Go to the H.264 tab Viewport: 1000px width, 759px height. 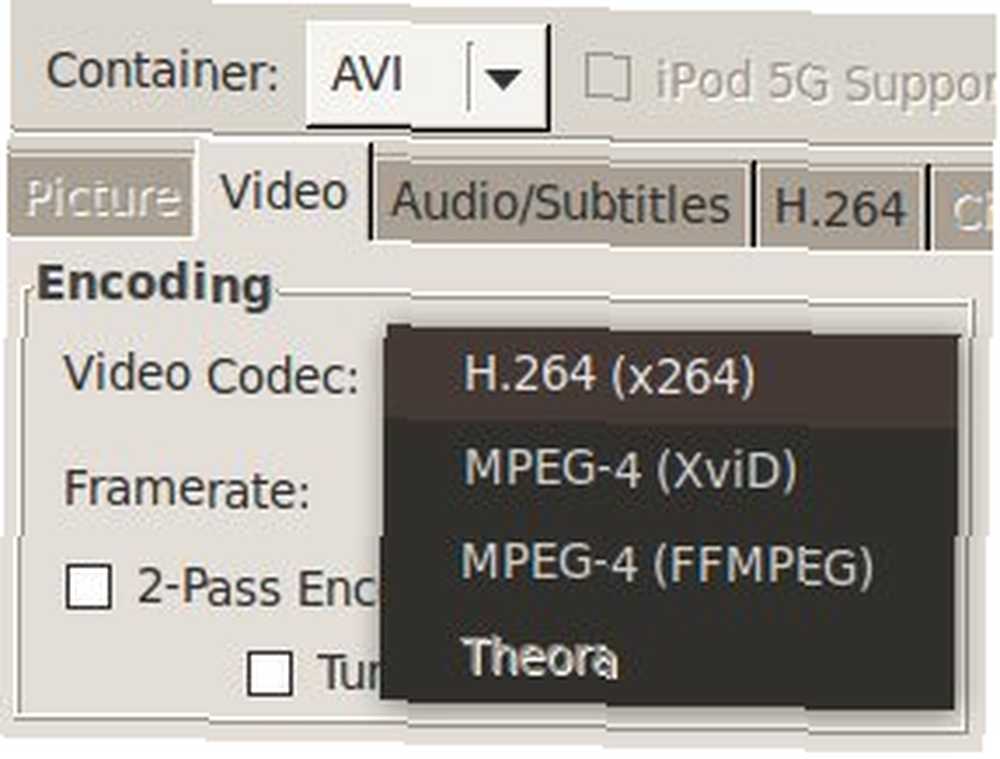[841, 207]
